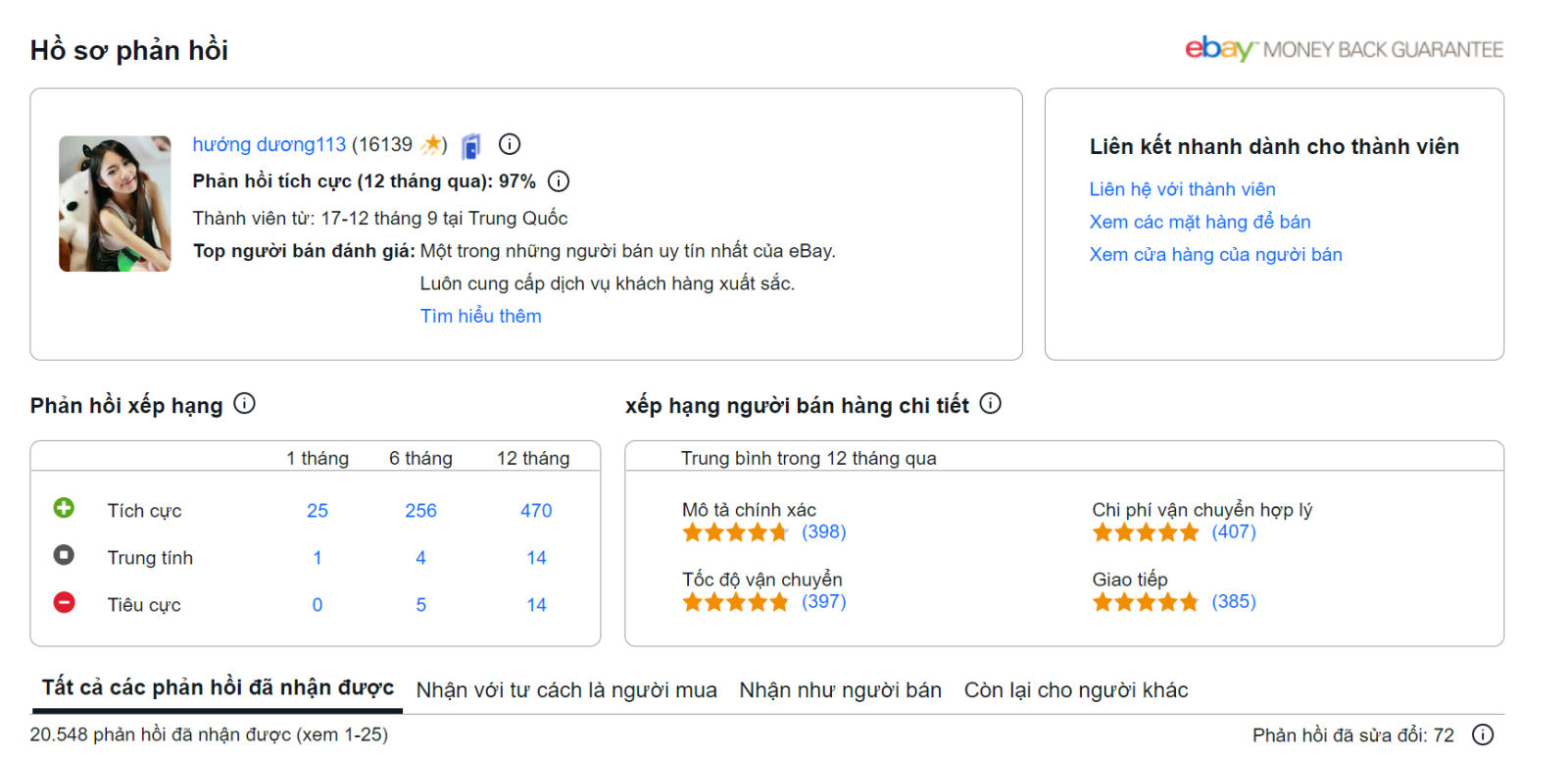Switch to Nhận như người bán tab

840,690
